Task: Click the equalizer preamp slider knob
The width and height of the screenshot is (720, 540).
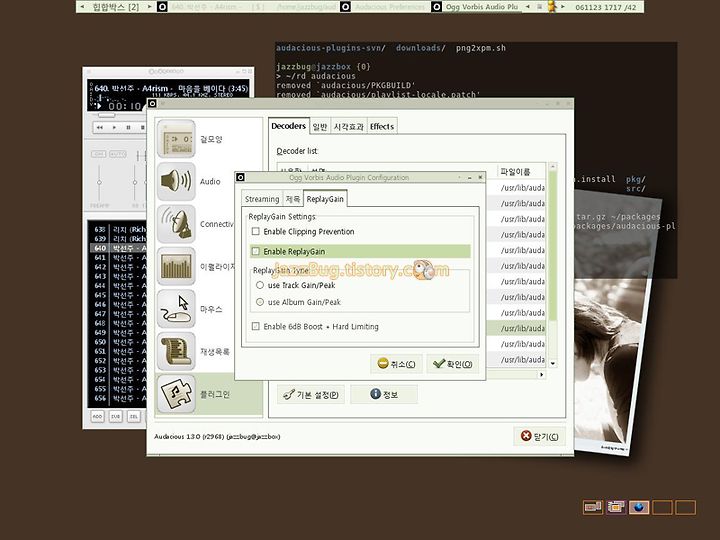Action: [99, 182]
